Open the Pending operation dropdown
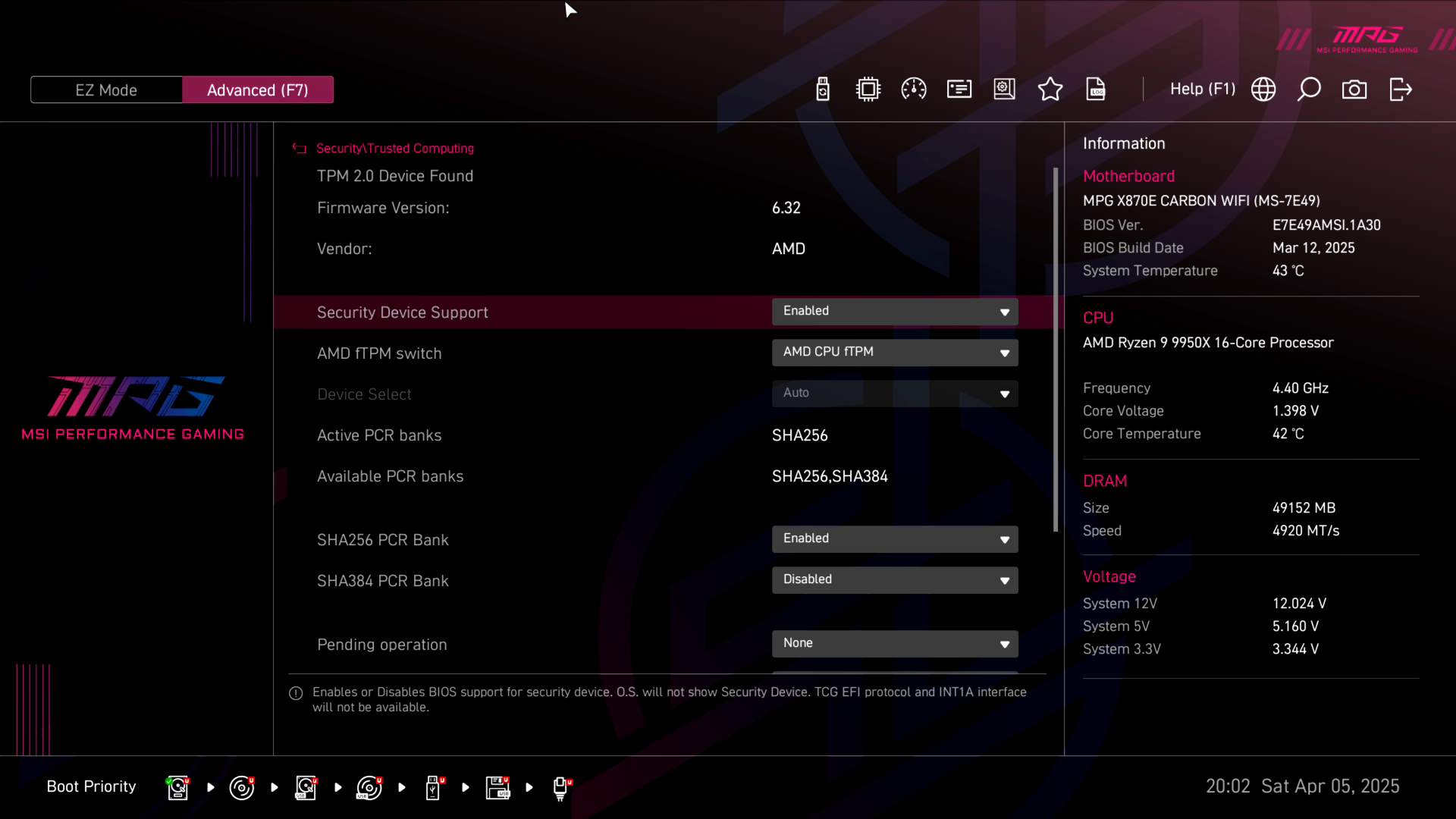Viewport: 1456px width, 819px height. (895, 644)
